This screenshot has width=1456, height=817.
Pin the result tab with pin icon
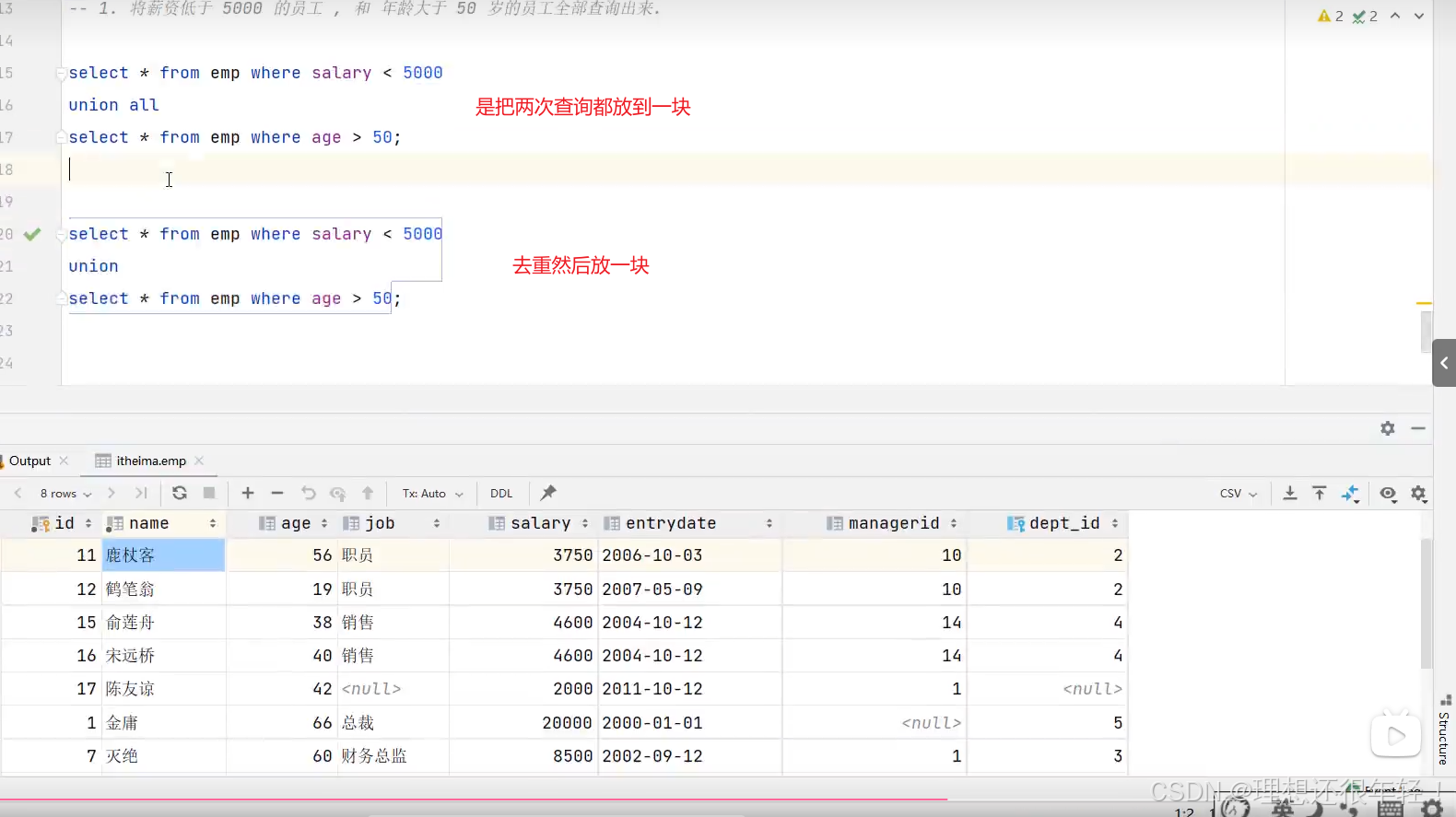(548, 493)
